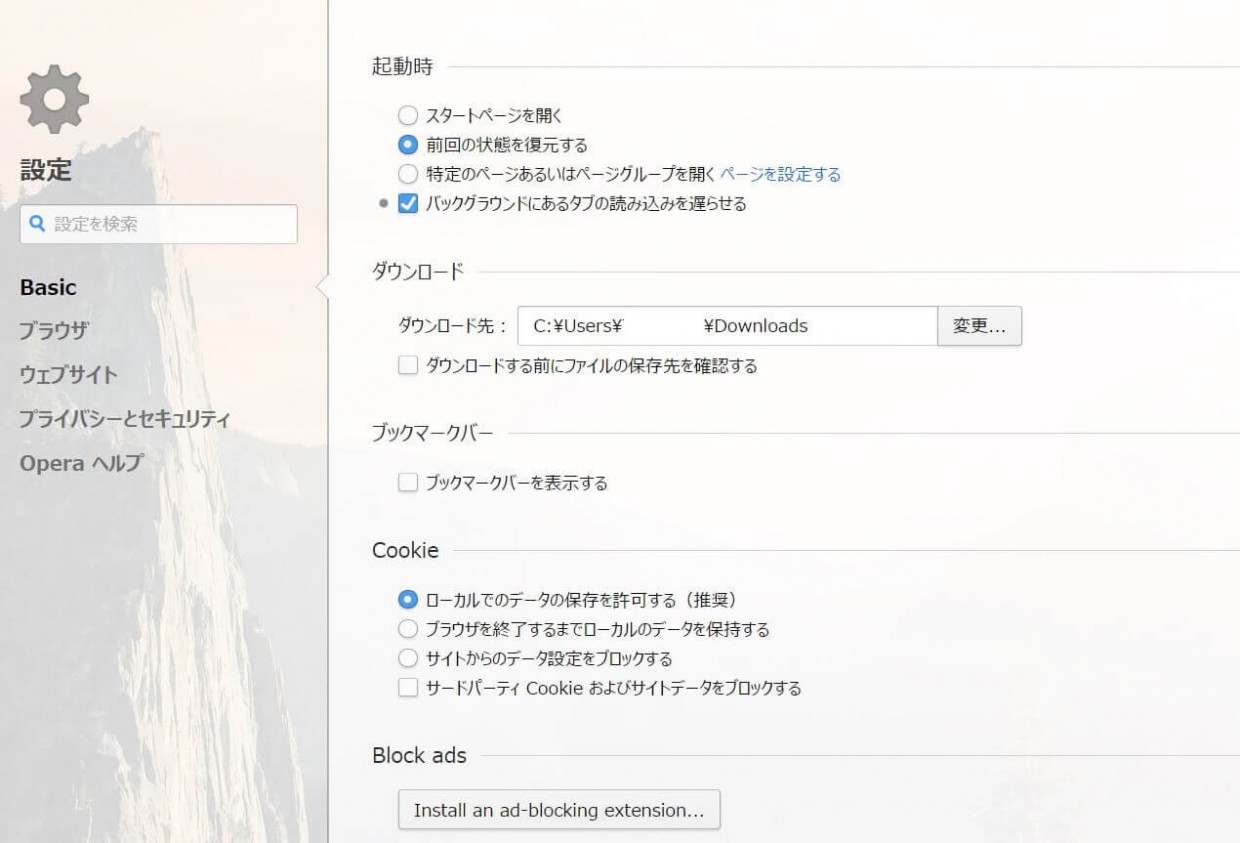The image size is (1240, 843).
Task: Click the 変更... button for download location
Action: tap(979, 325)
